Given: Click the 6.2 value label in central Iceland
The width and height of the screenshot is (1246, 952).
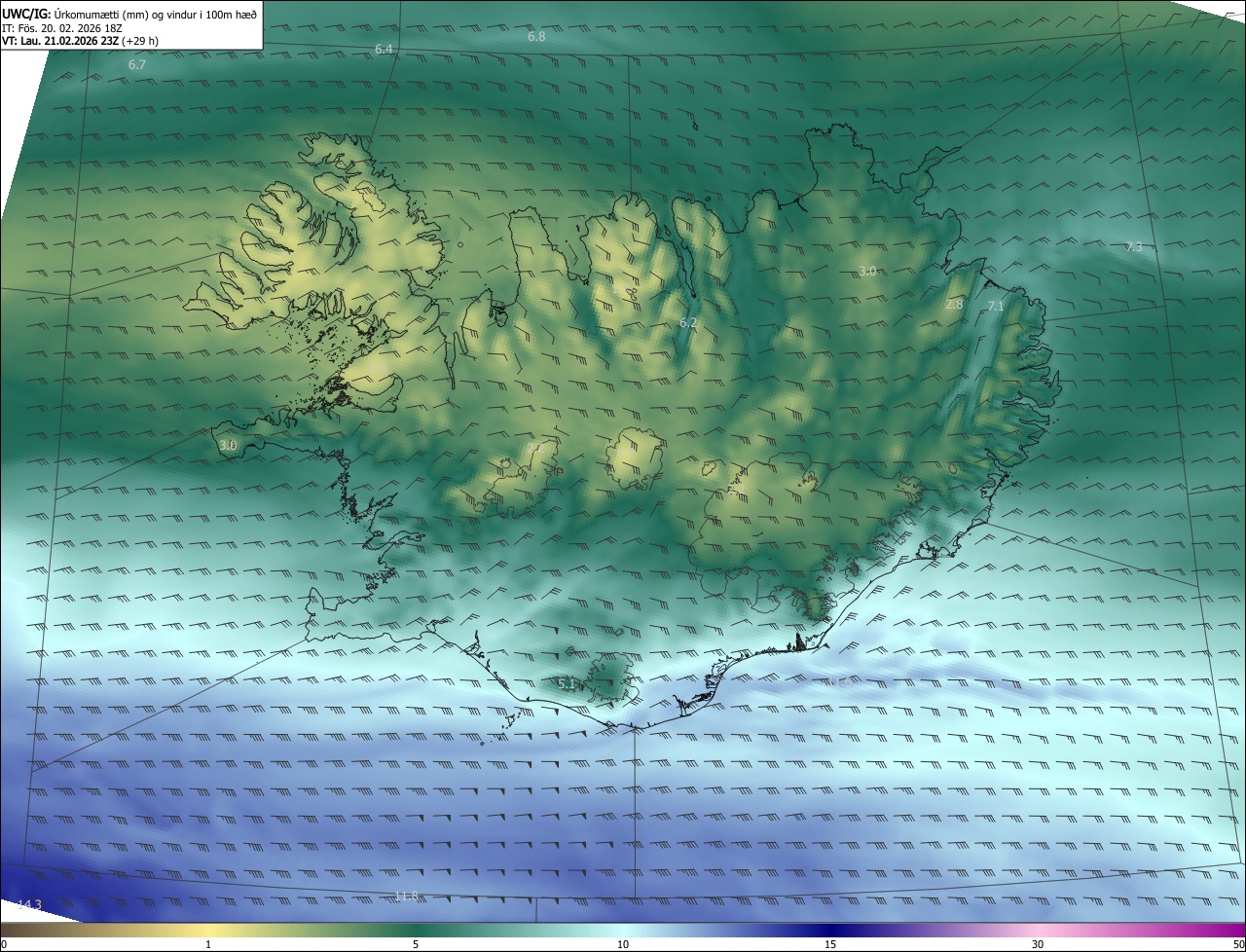Looking at the screenshot, I should (x=688, y=322).
